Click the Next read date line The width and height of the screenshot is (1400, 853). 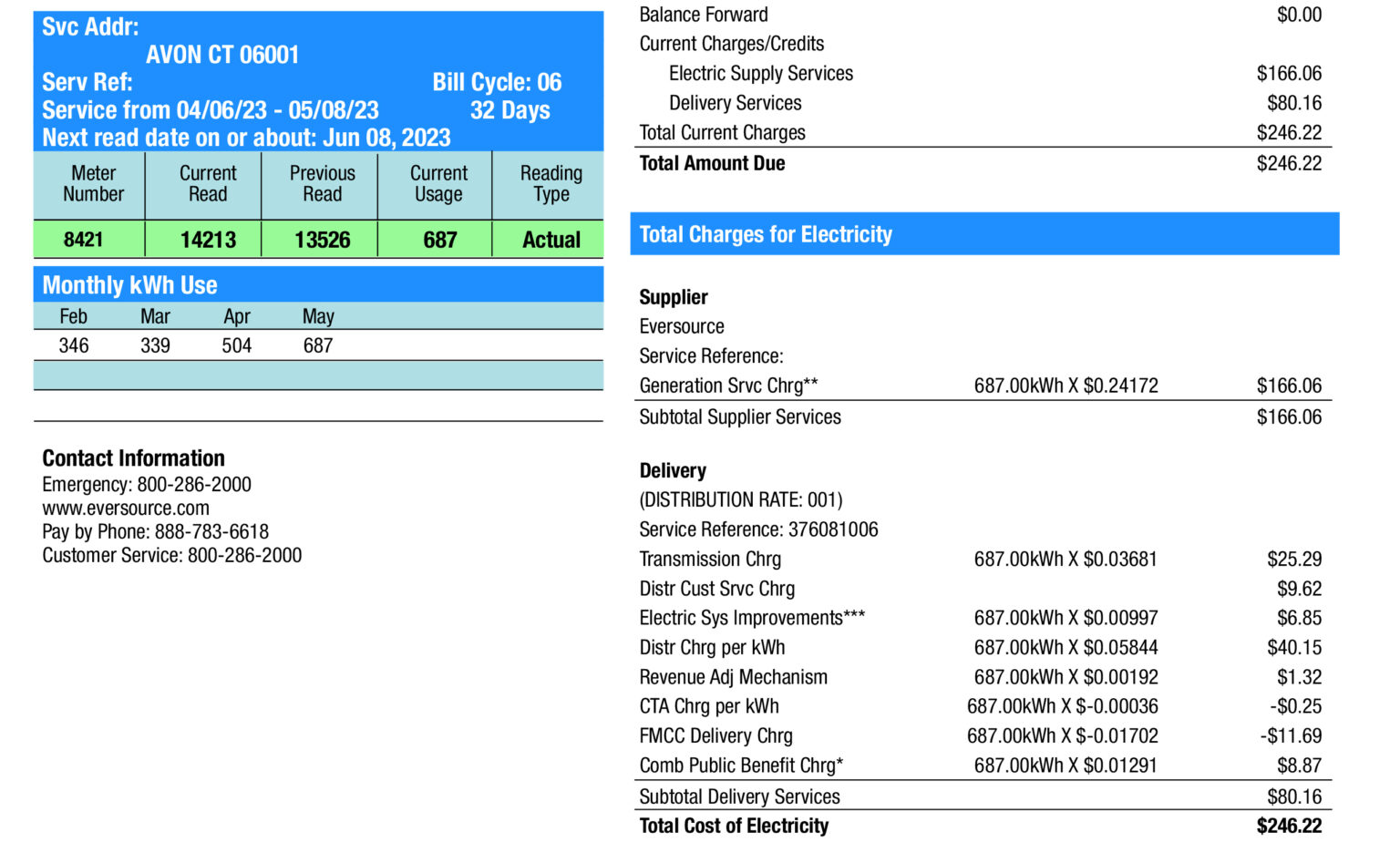pyautogui.click(x=246, y=138)
